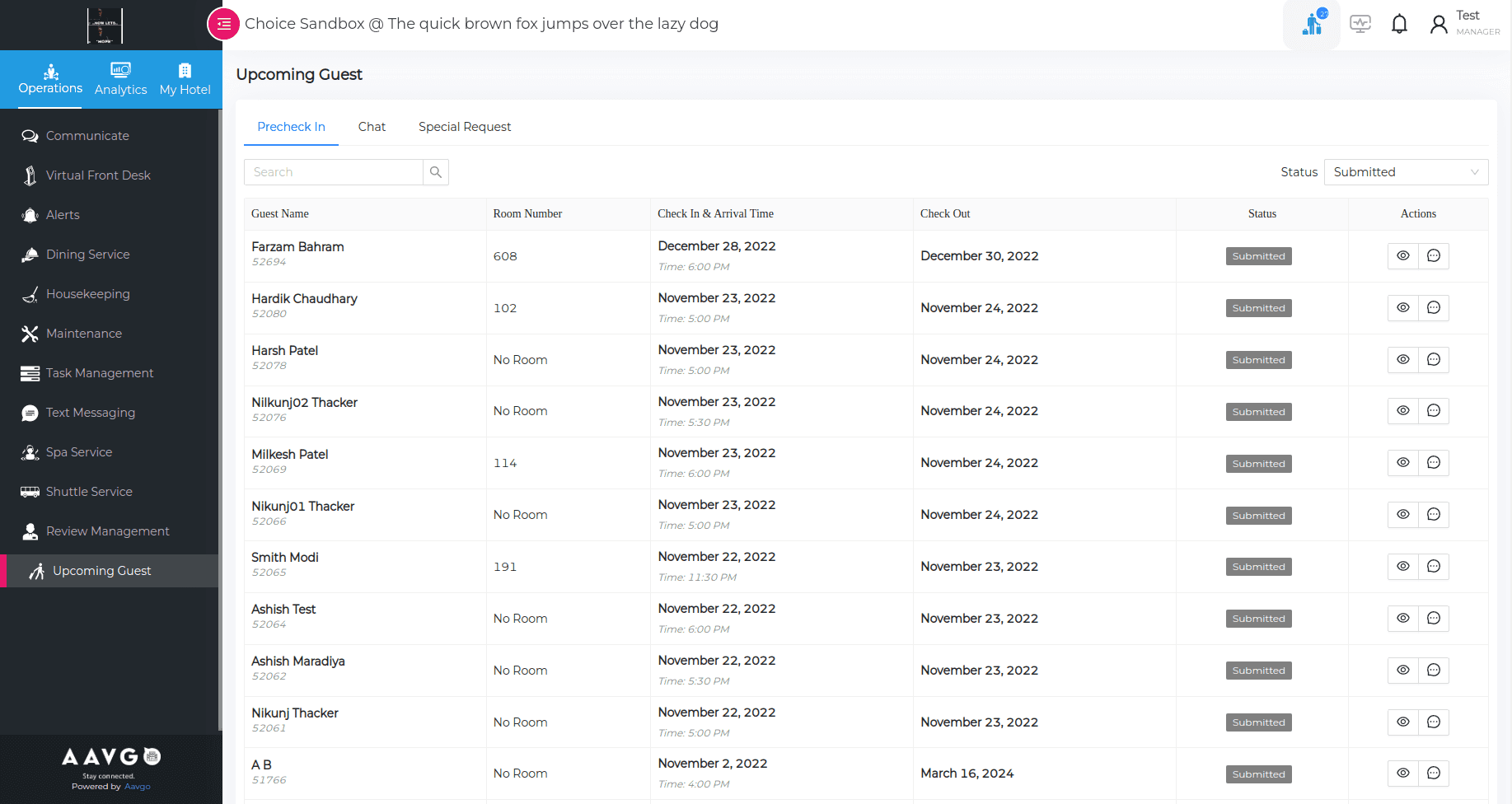Open the guest check-in icon with badge
1512x804 pixels.
click(1312, 25)
